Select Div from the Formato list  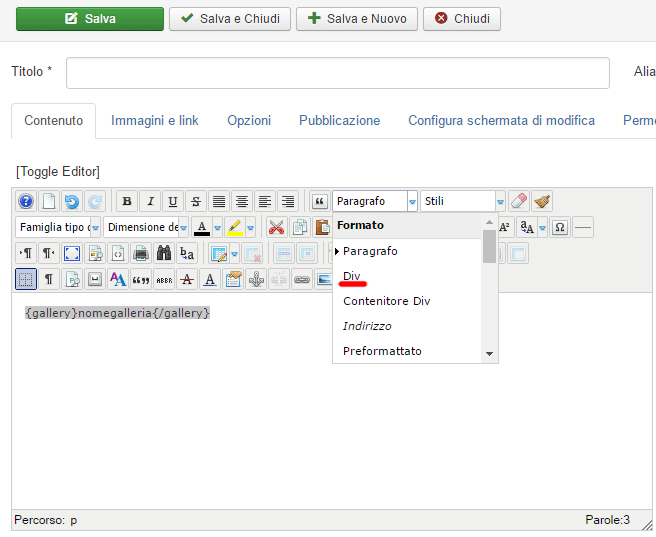[351, 276]
